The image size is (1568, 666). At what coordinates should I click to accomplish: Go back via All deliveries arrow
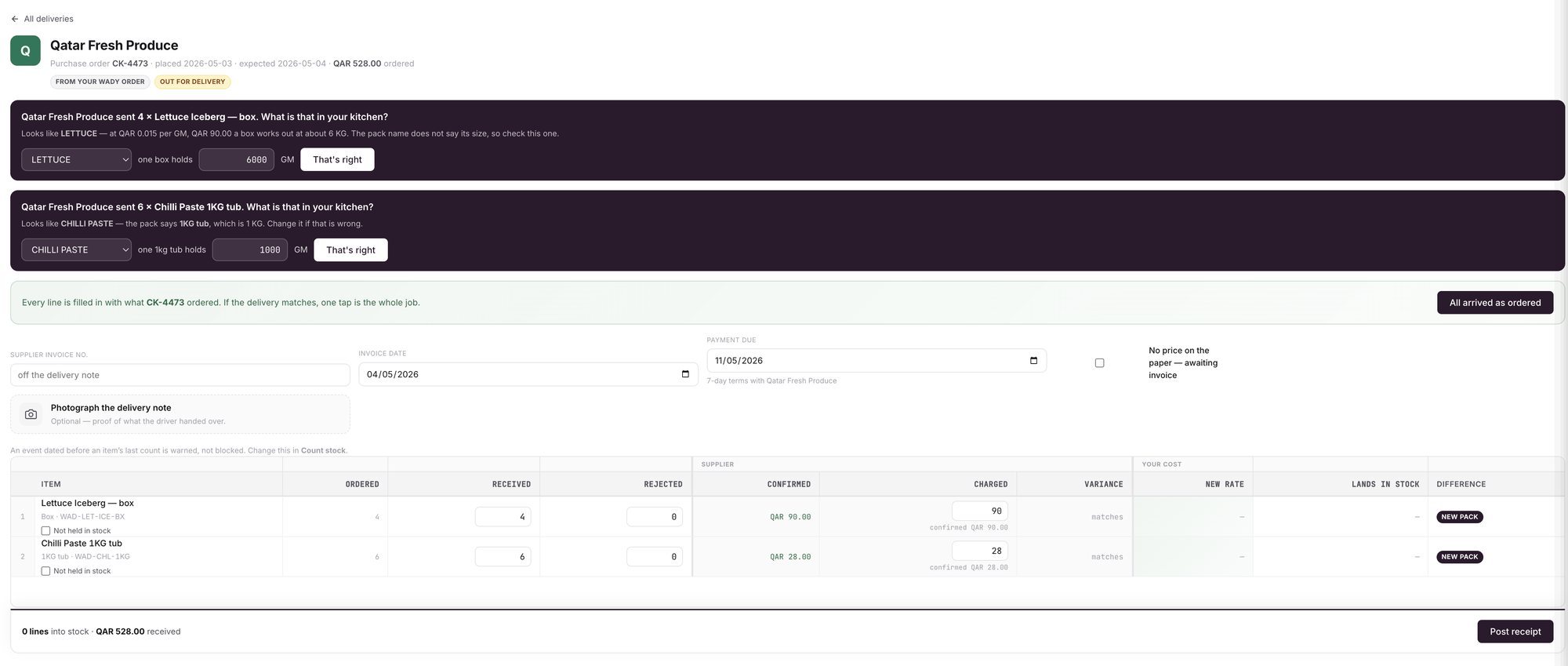pos(15,19)
